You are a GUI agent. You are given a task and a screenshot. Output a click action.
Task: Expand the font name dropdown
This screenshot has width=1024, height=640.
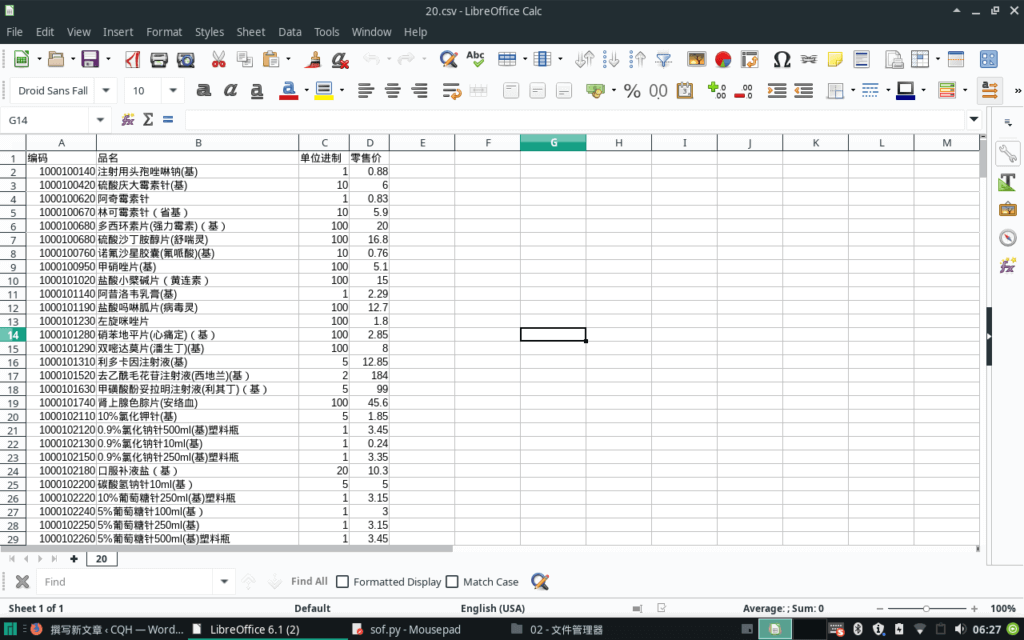coord(106,90)
